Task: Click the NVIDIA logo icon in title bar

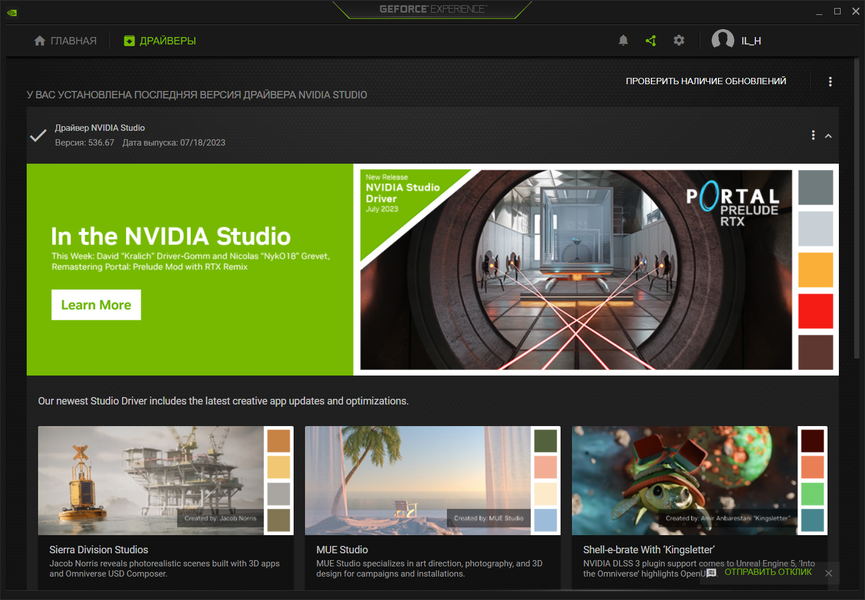Action: [x=12, y=12]
